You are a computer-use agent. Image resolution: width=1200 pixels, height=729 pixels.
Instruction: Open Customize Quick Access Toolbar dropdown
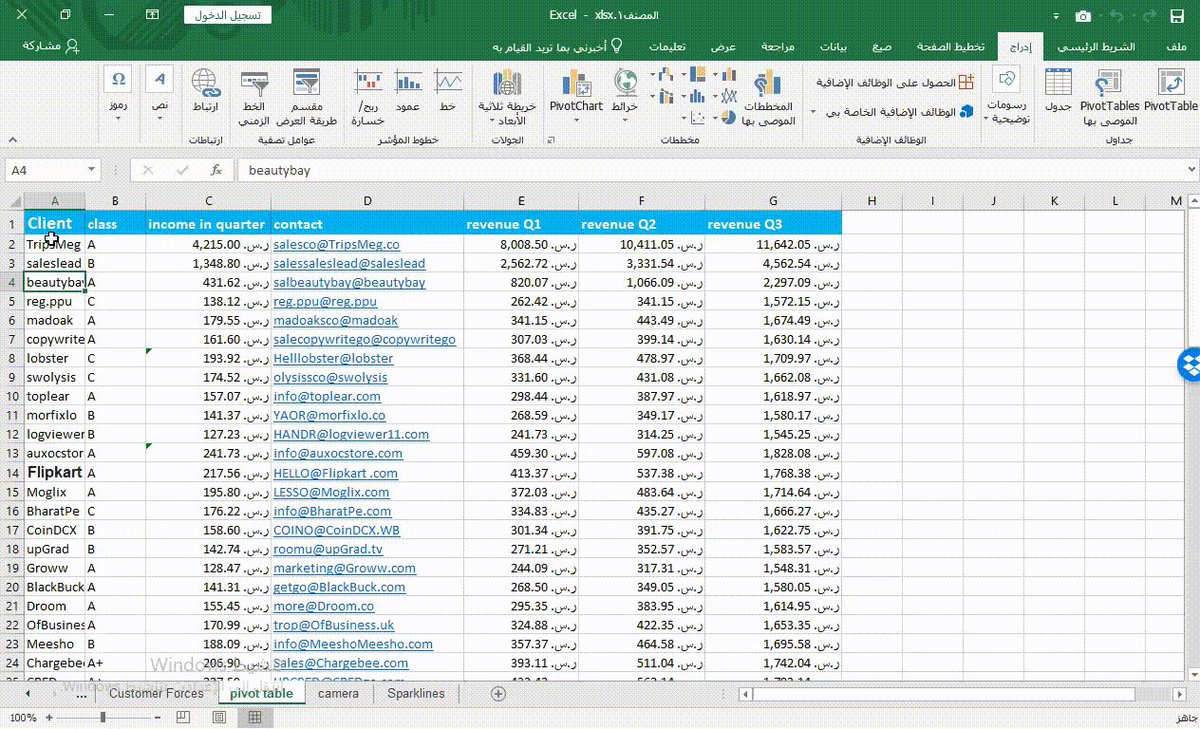1057,16
